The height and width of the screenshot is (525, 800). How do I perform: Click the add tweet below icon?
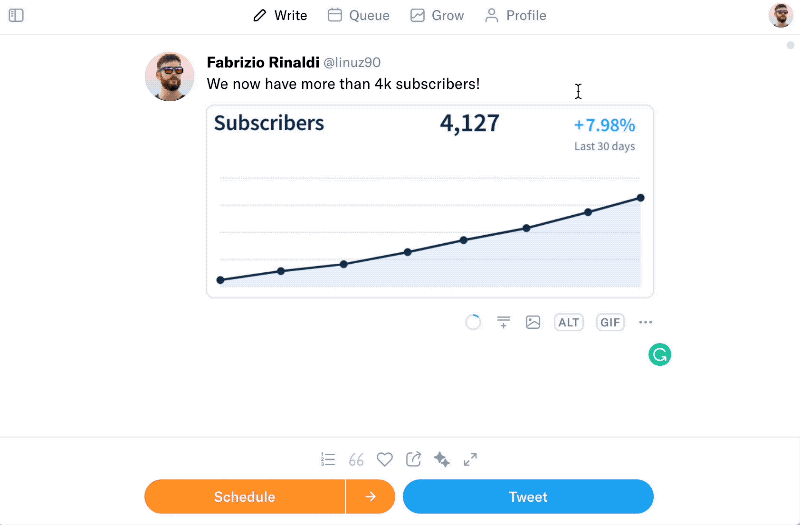[504, 322]
